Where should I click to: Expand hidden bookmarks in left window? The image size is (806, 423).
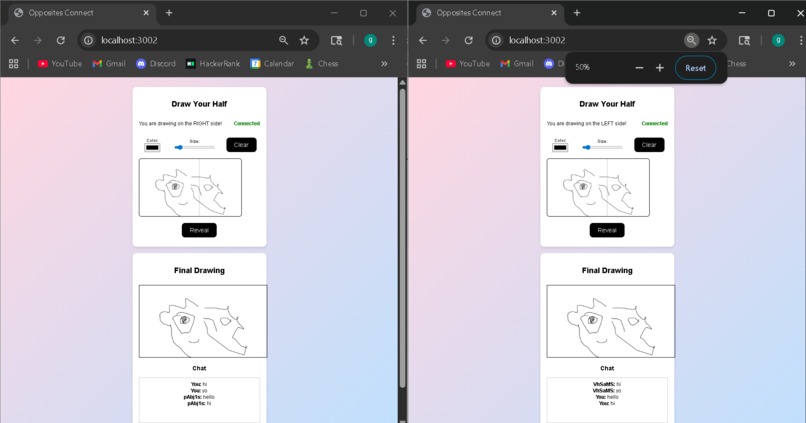[384, 64]
